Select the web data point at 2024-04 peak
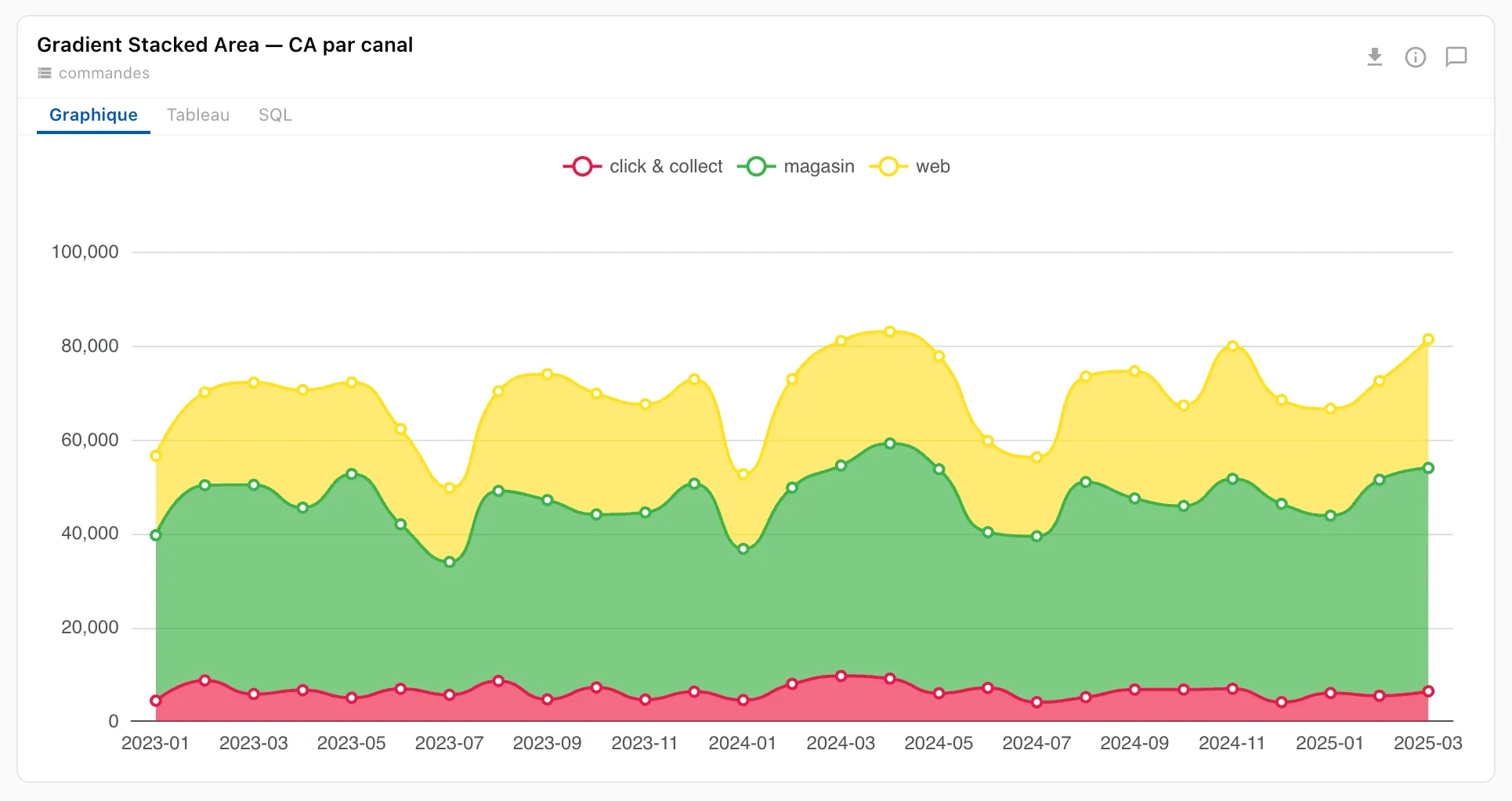This screenshot has height=801, width=1512. [x=890, y=332]
